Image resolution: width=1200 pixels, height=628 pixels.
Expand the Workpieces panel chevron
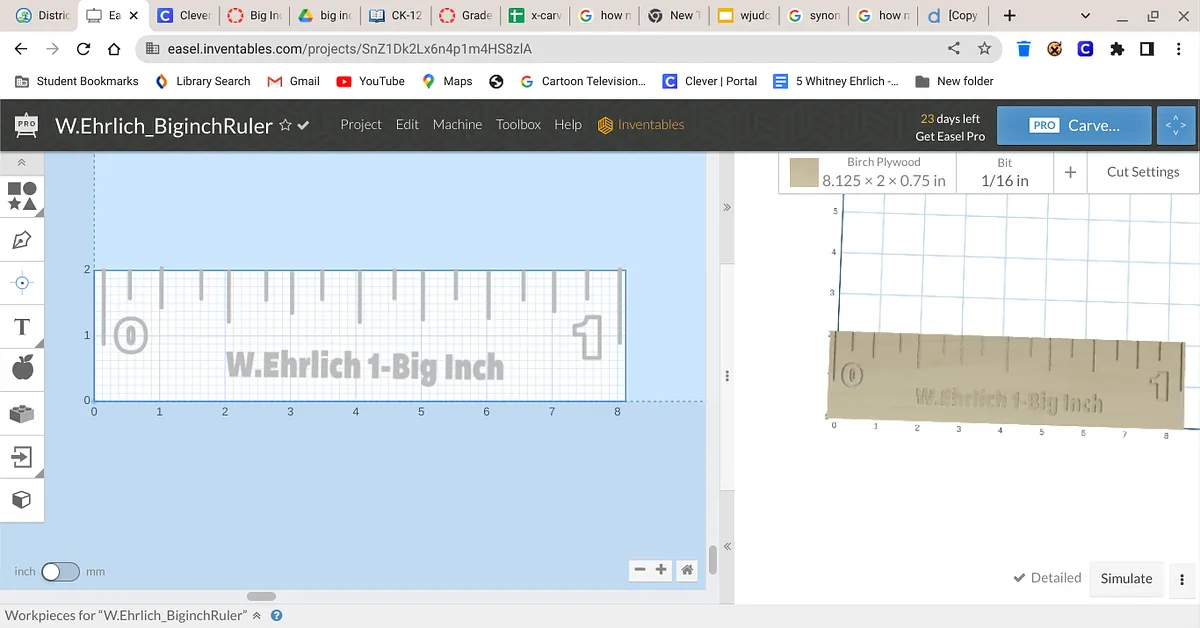257,616
